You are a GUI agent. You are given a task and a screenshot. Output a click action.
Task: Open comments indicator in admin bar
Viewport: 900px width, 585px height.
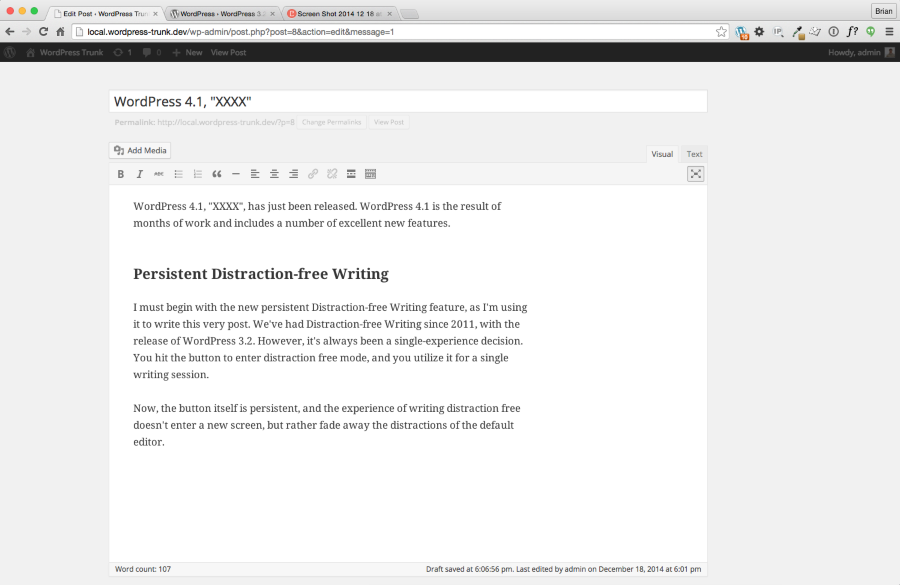click(152, 52)
